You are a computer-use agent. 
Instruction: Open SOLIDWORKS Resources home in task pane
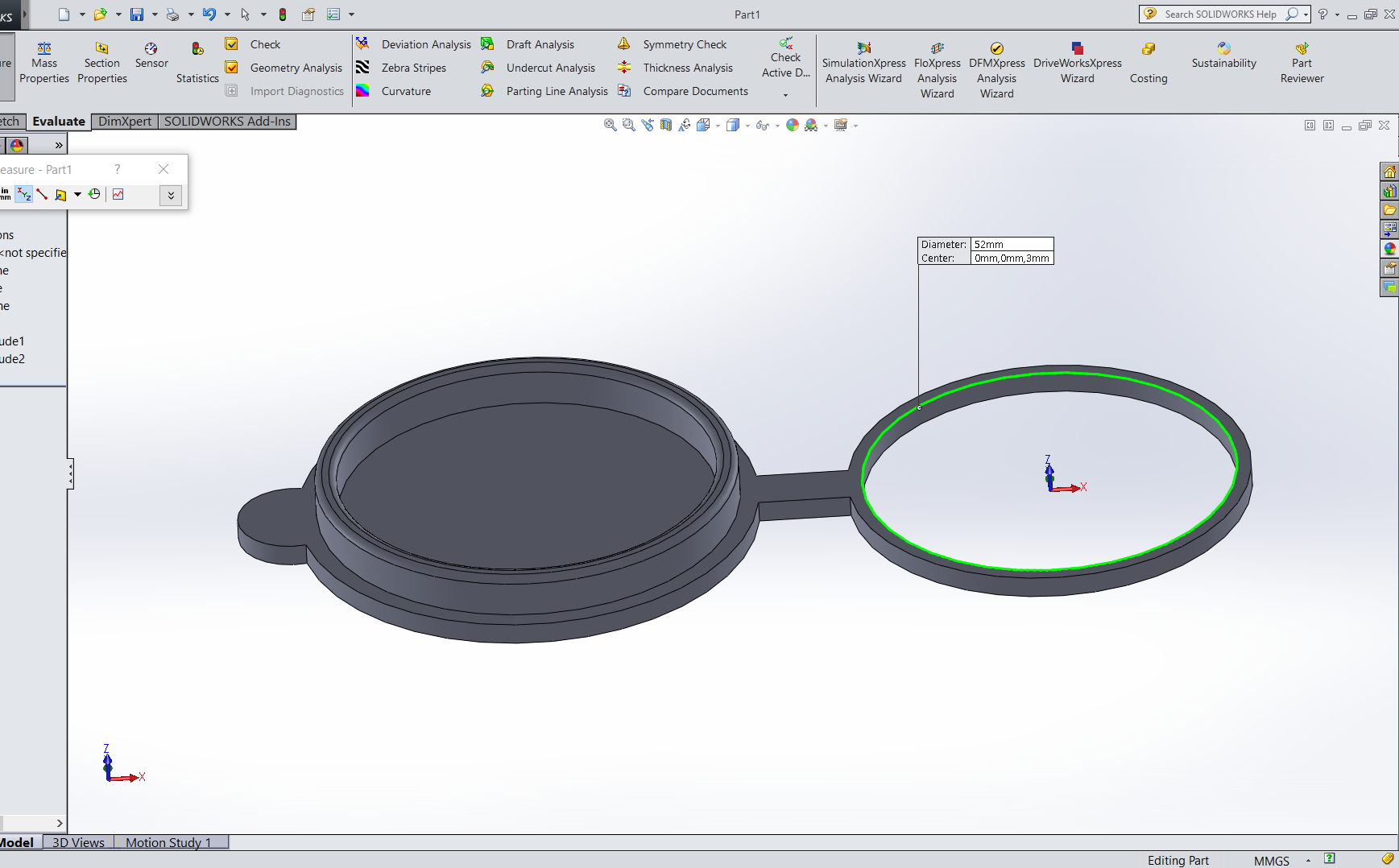click(x=1389, y=172)
